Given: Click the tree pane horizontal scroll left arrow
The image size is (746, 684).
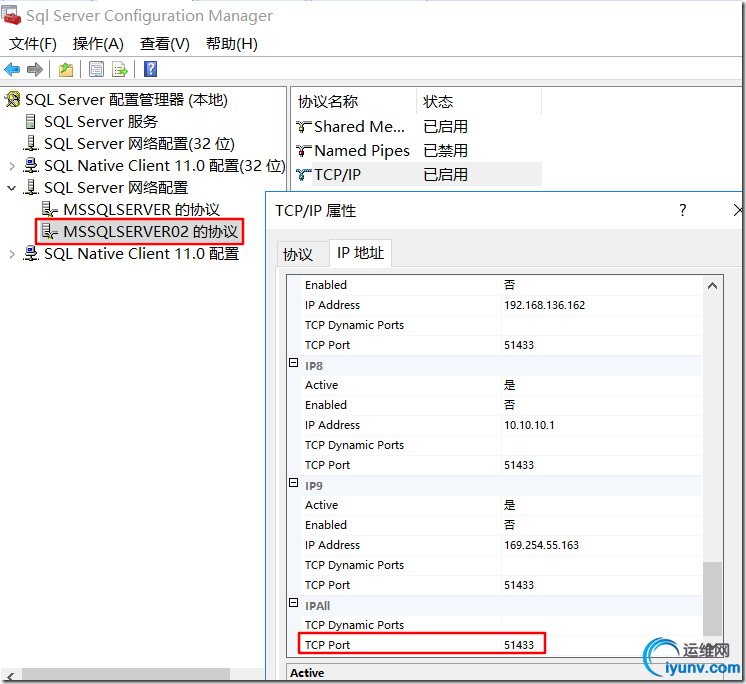Looking at the screenshot, I should [10, 675].
